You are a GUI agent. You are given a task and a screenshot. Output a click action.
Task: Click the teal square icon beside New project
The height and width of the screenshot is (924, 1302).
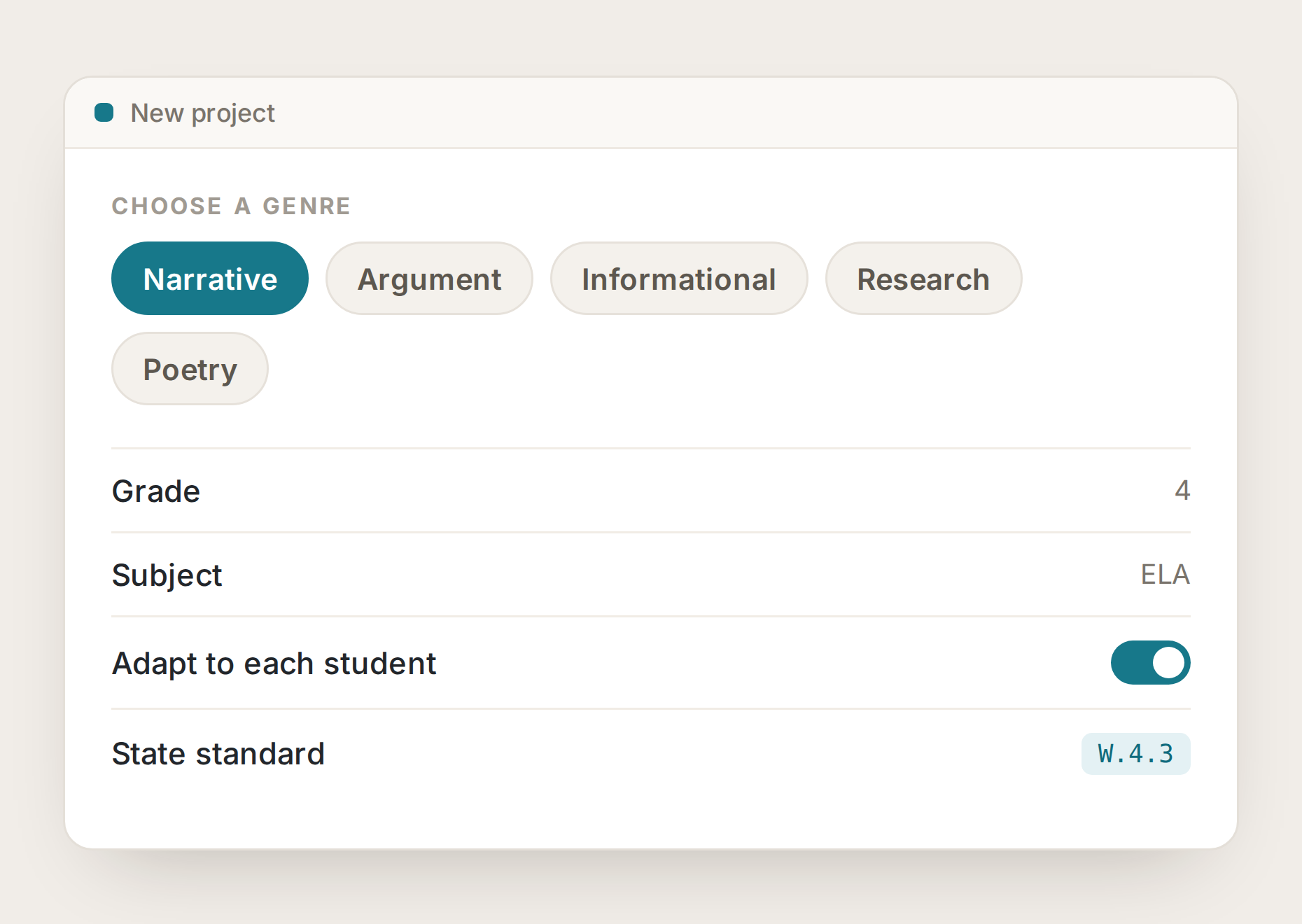(x=104, y=113)
